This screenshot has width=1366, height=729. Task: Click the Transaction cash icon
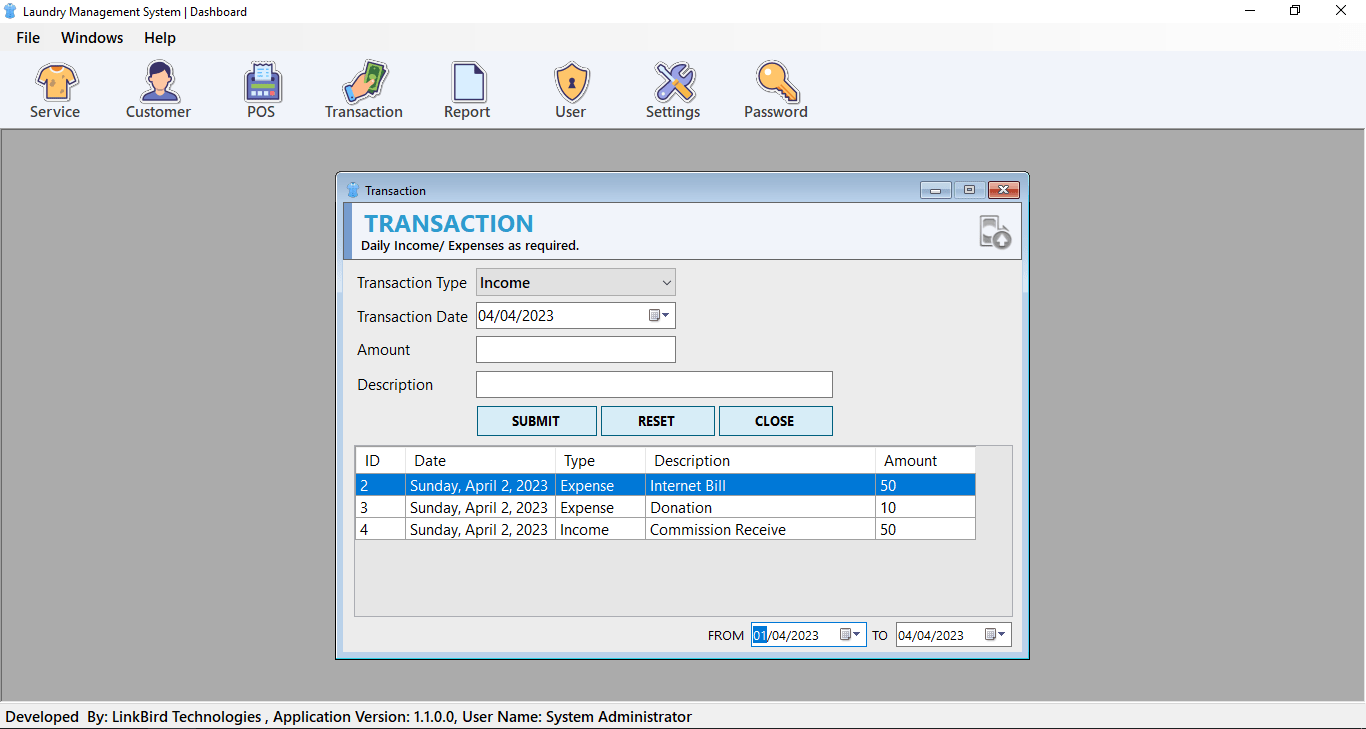point(363,88)
